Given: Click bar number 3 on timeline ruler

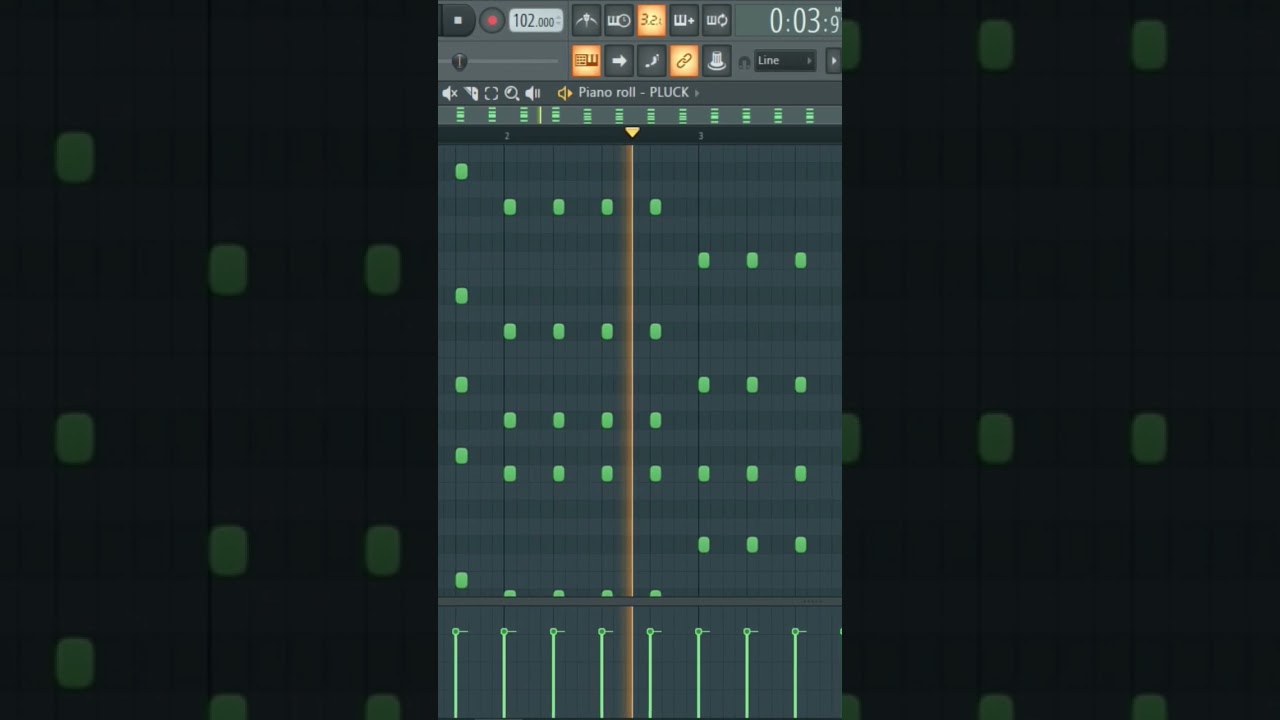Looking at the screenshot, I should pos(700,136).
